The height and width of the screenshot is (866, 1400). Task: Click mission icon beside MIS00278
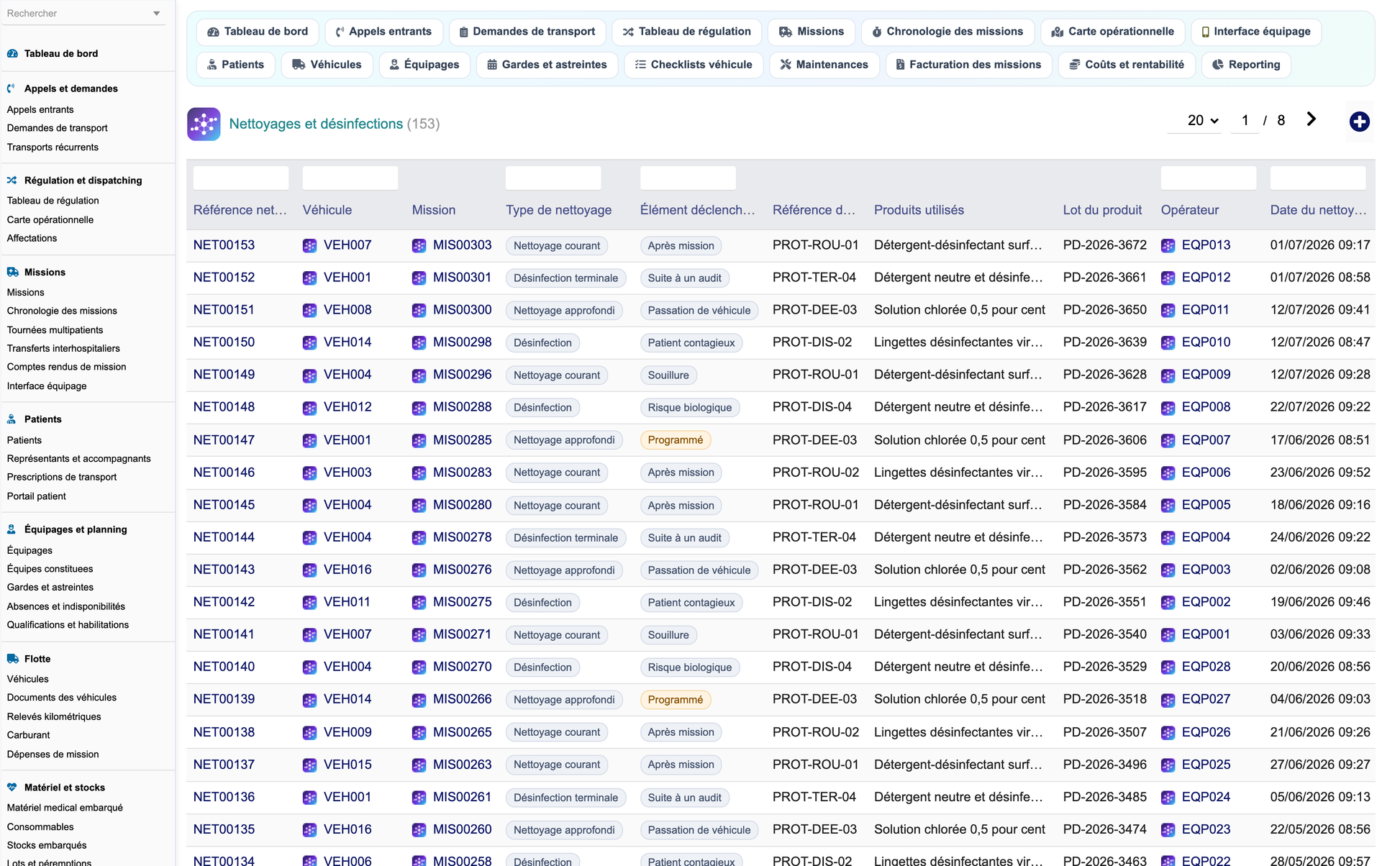419,537
